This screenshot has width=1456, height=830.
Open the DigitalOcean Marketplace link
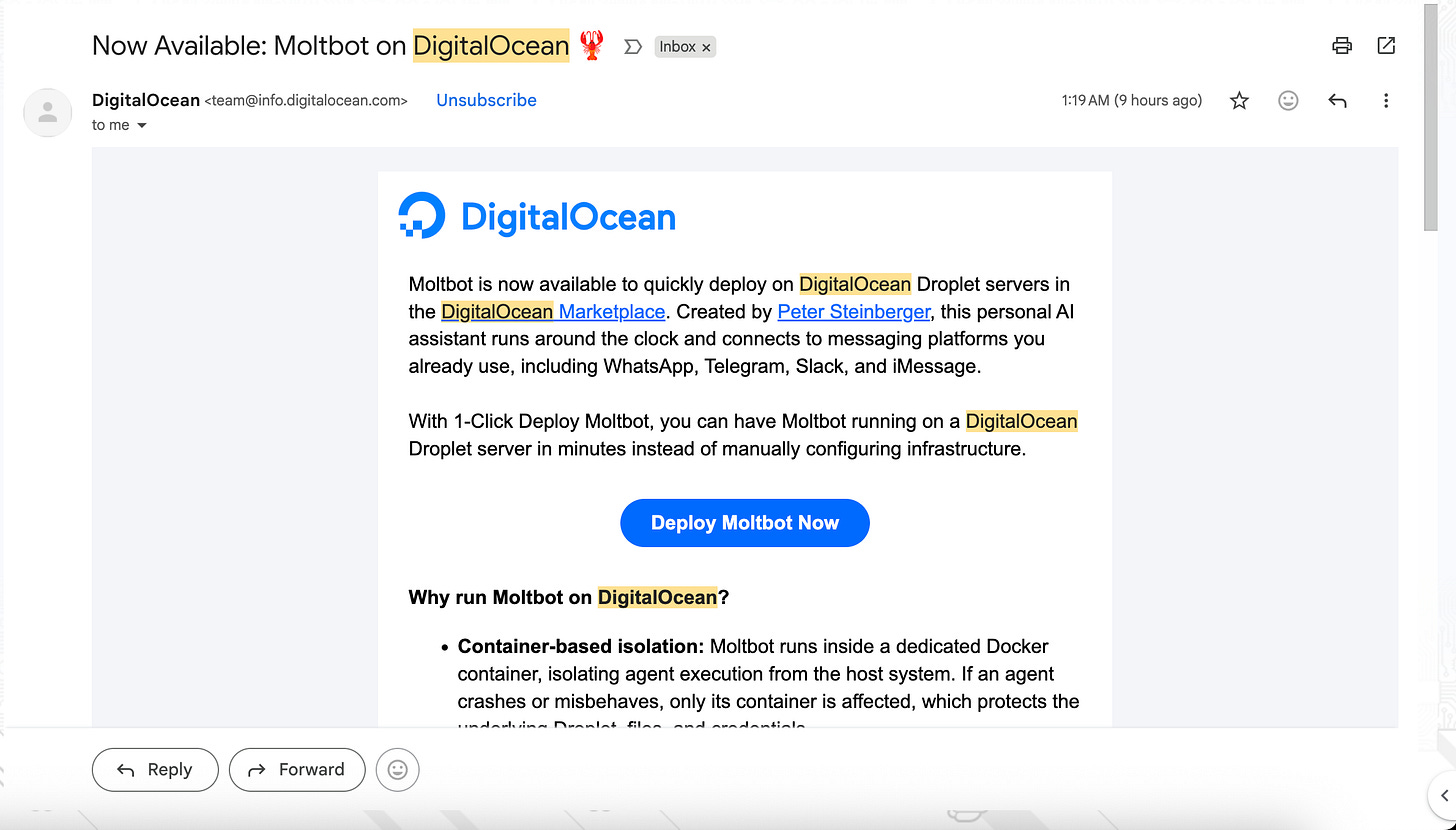(x=553, y=311)
